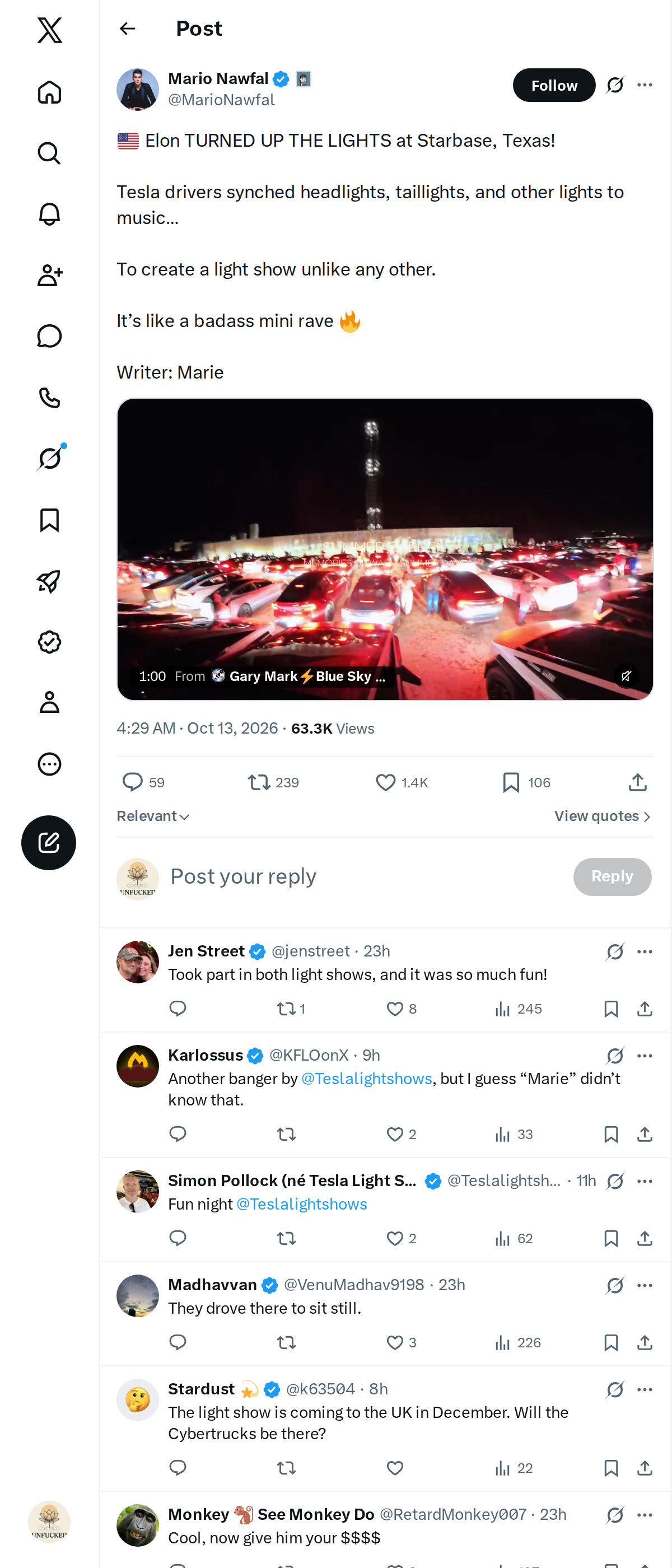Go back with the arrow icon
The image size is (672, 1568).
tap(127, 29)
